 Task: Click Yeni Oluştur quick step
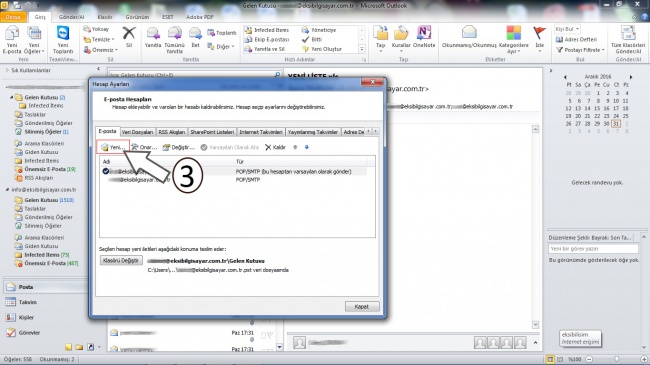322,49
